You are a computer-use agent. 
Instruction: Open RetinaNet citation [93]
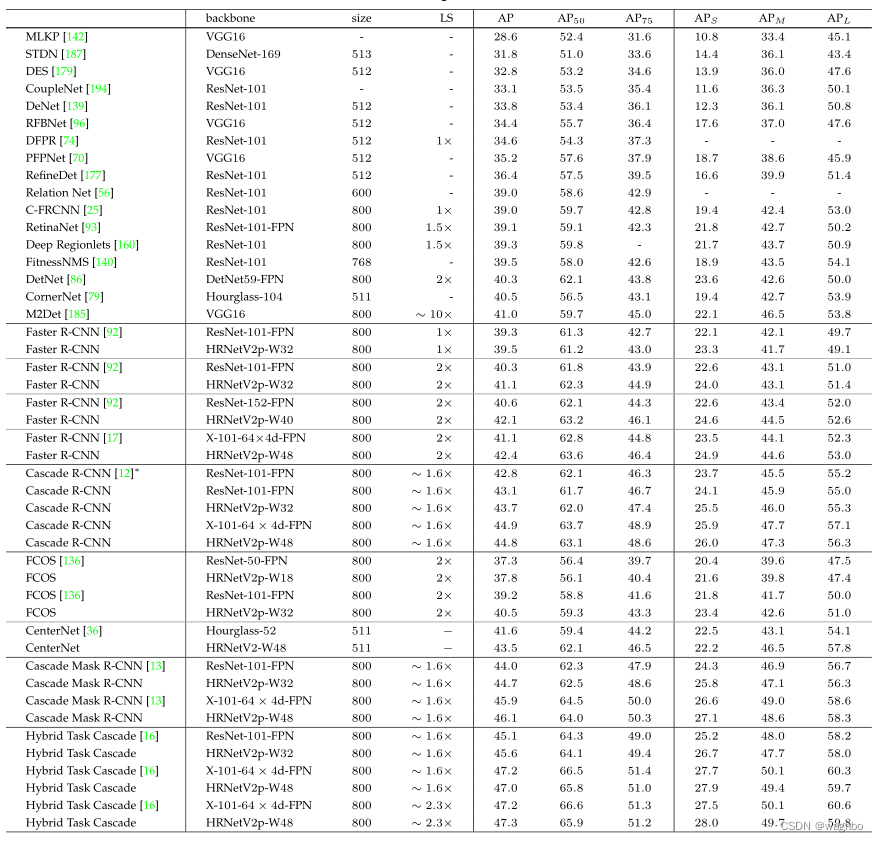(91, 228)
